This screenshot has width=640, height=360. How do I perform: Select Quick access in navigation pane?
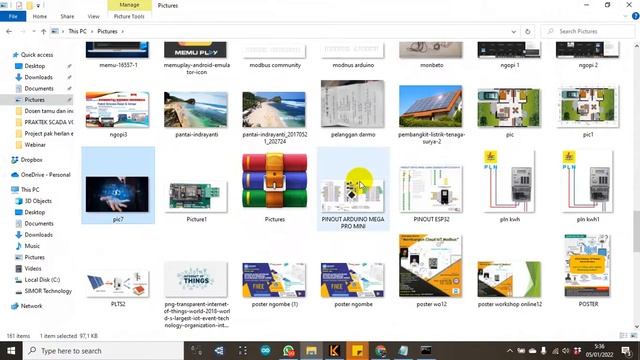[37, 55]
